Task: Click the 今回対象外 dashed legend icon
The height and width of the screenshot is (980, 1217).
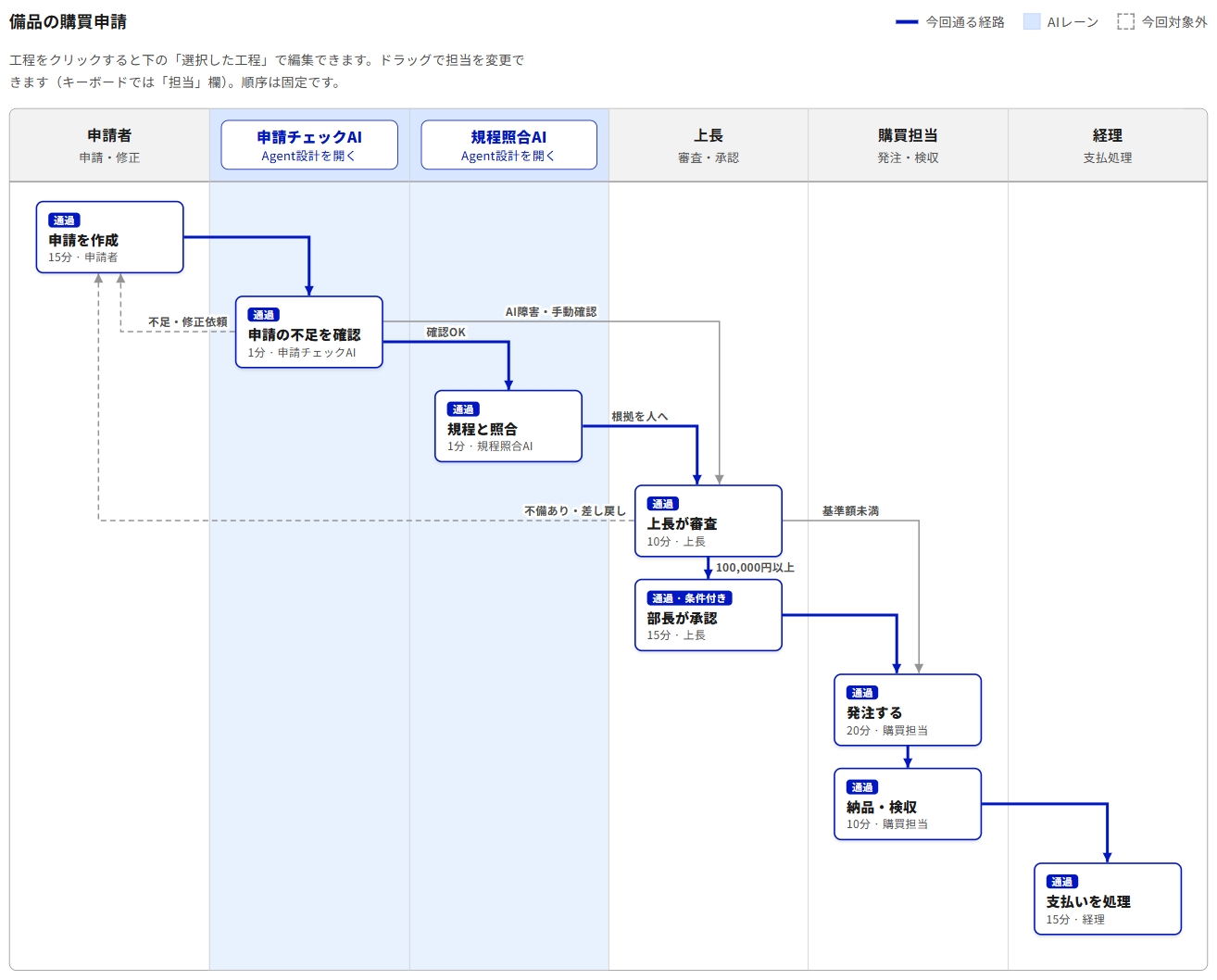Action: pyautogui.click(x=1125, y=21)
